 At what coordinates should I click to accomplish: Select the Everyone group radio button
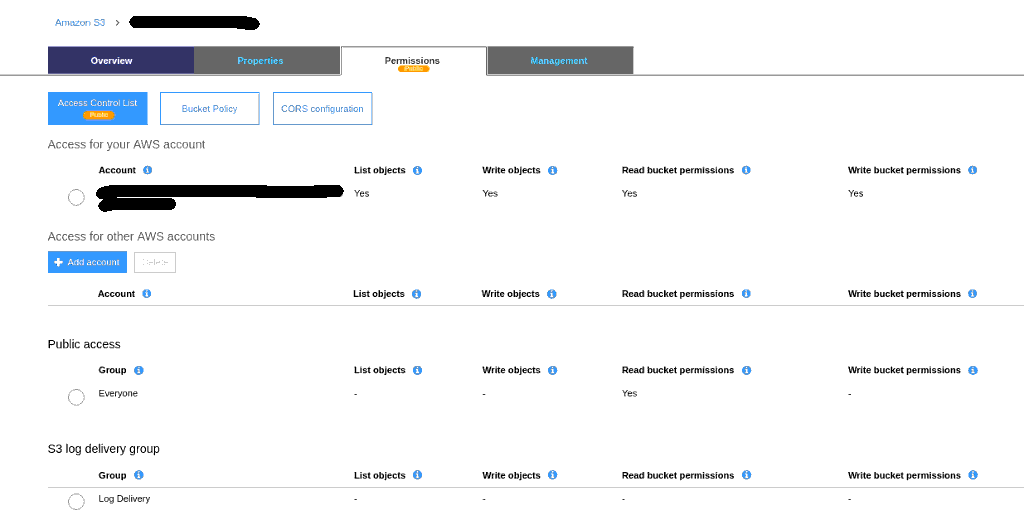pos(76,397)
